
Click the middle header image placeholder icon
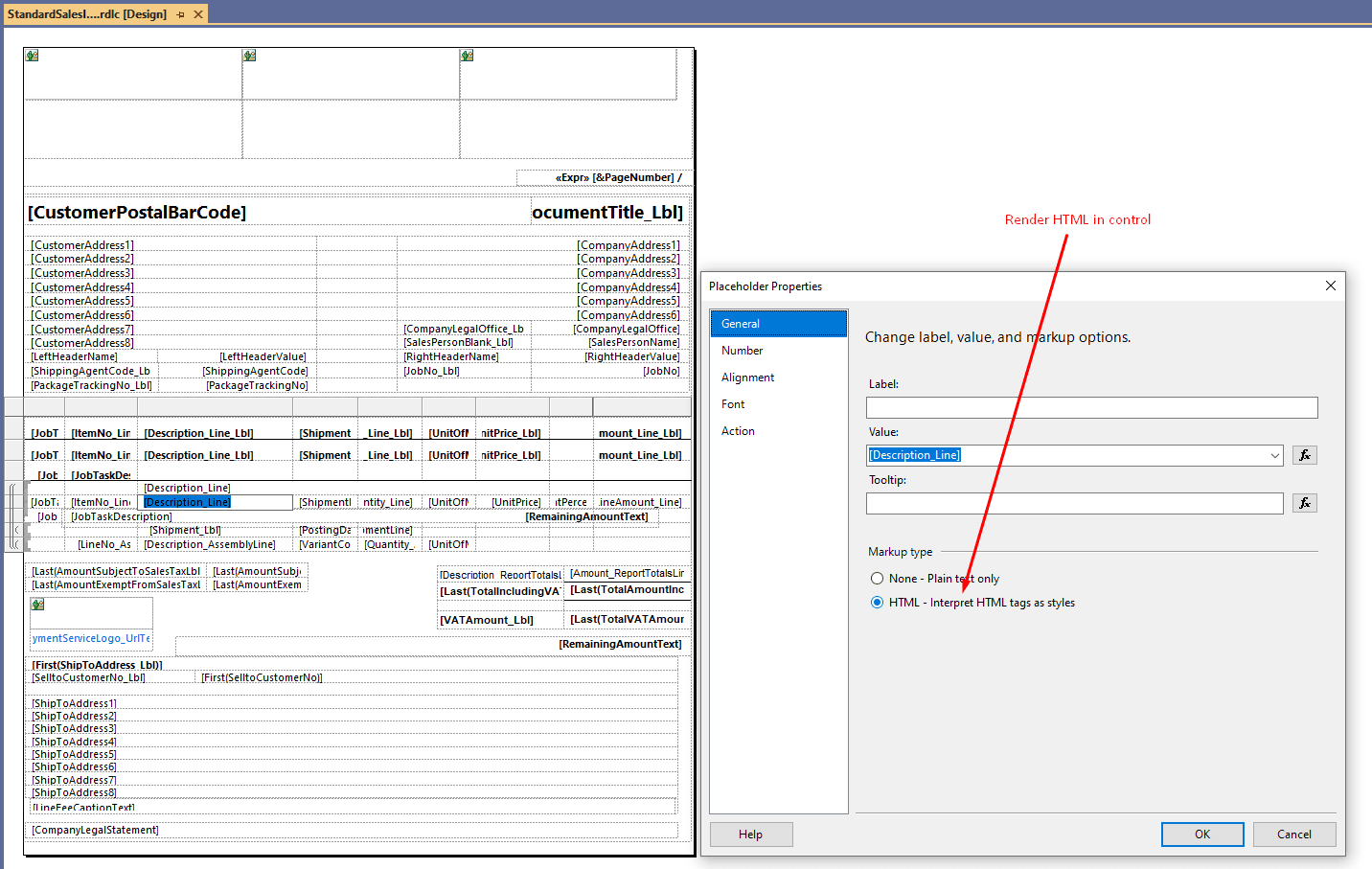[249, 56]
